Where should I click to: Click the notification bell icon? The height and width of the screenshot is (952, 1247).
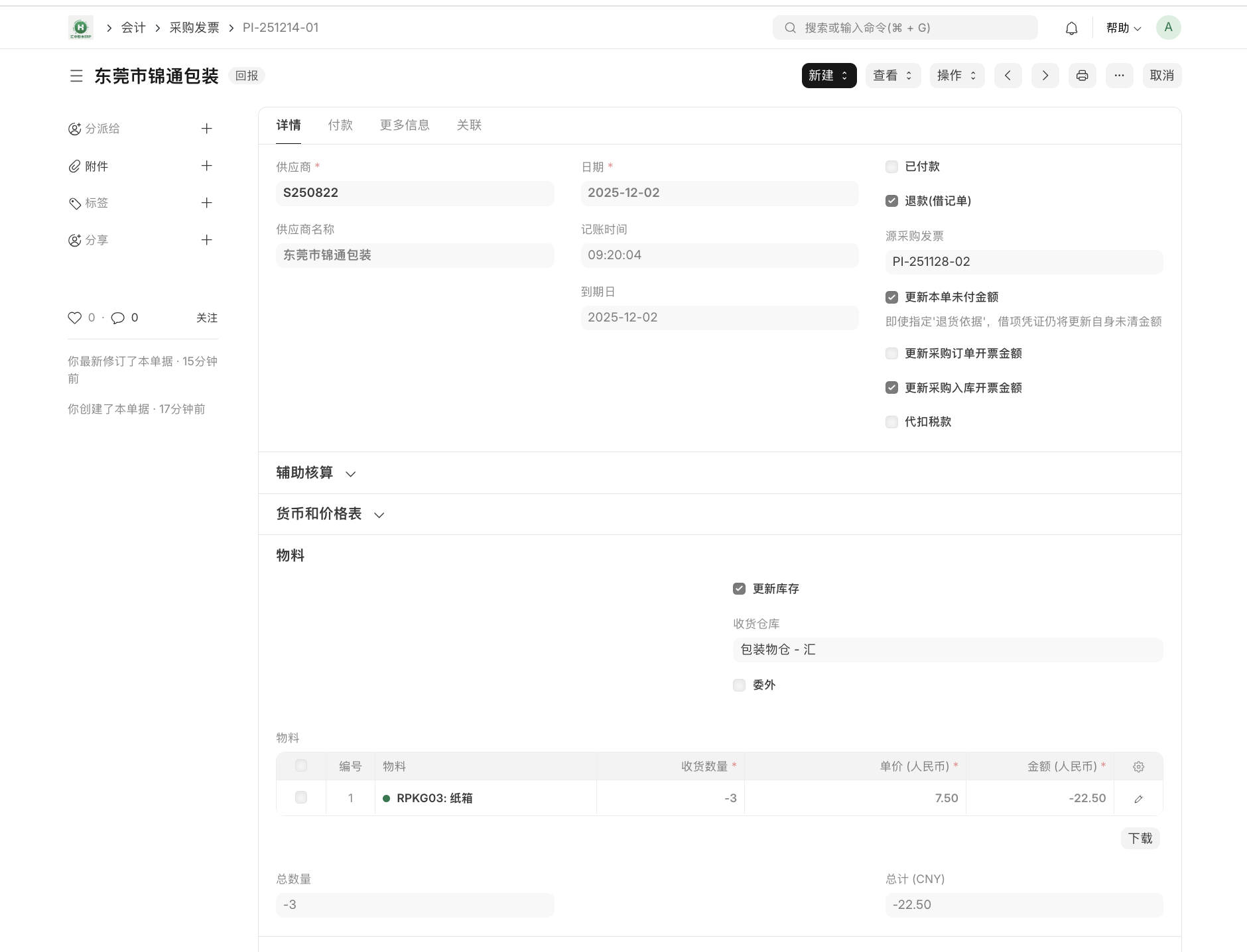click(x=1071, y=28)
